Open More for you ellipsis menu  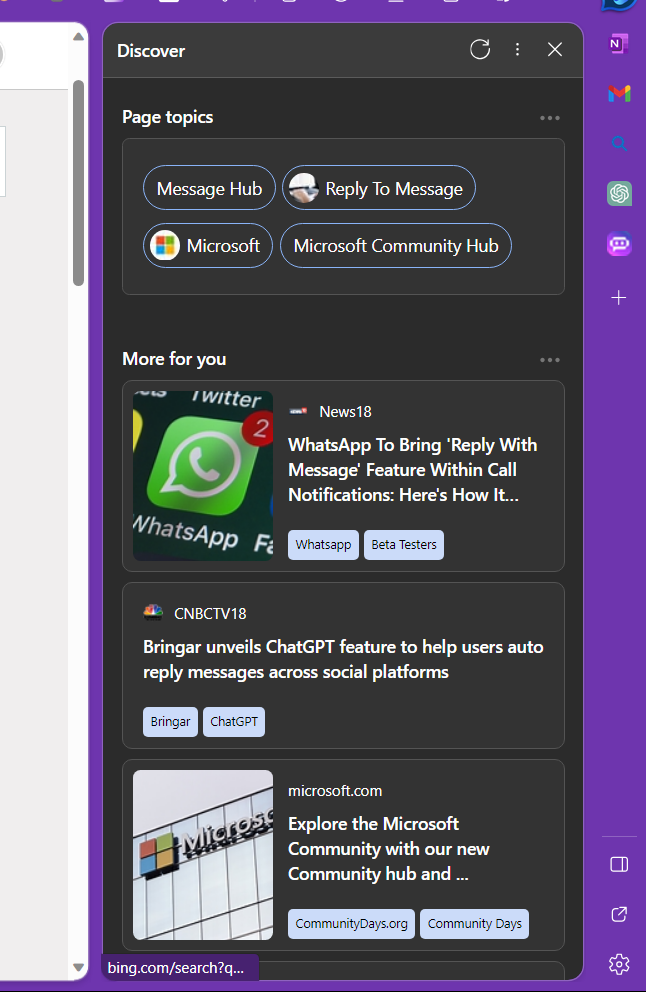(x=549, y=360)
